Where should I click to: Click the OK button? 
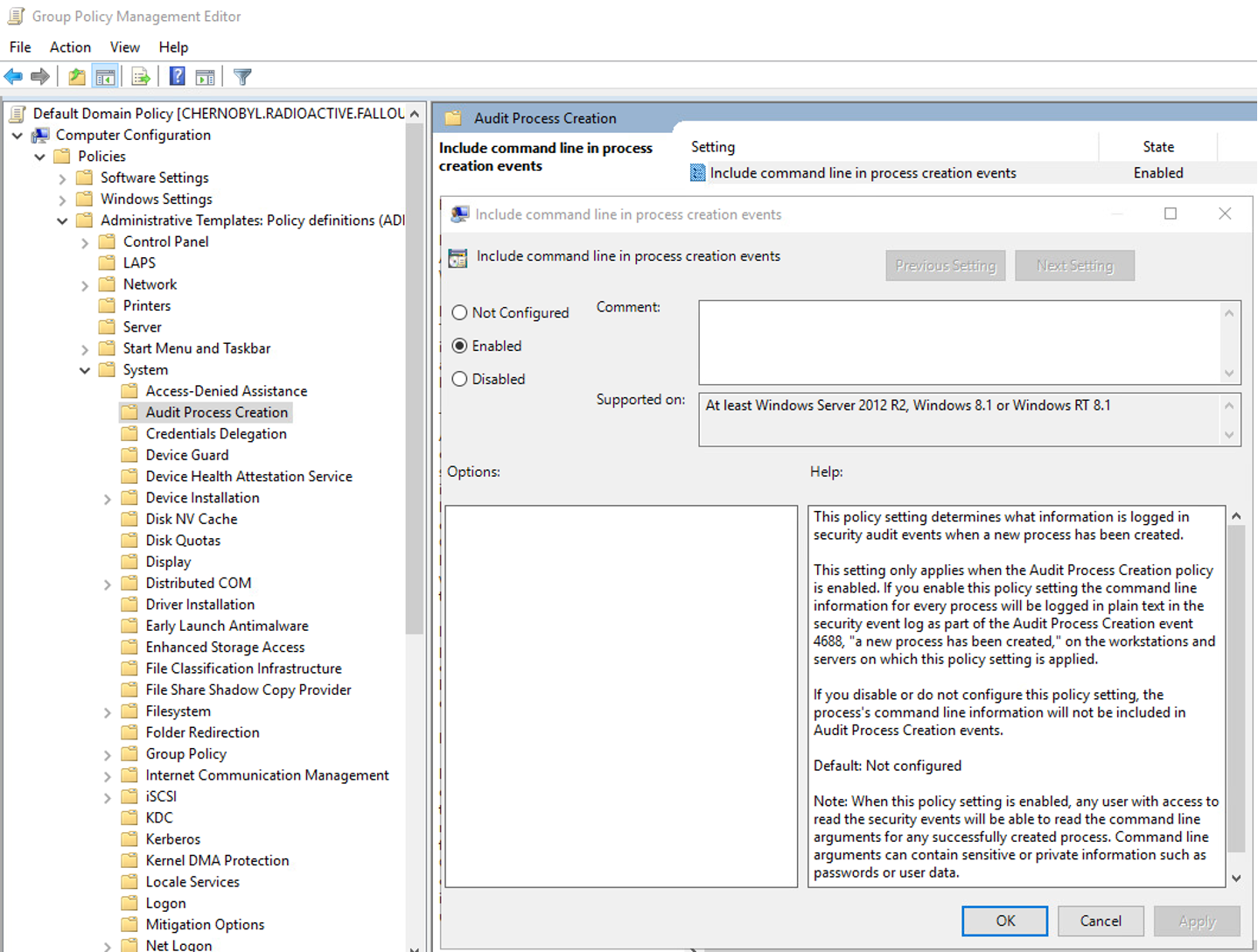coord(1004,920)
